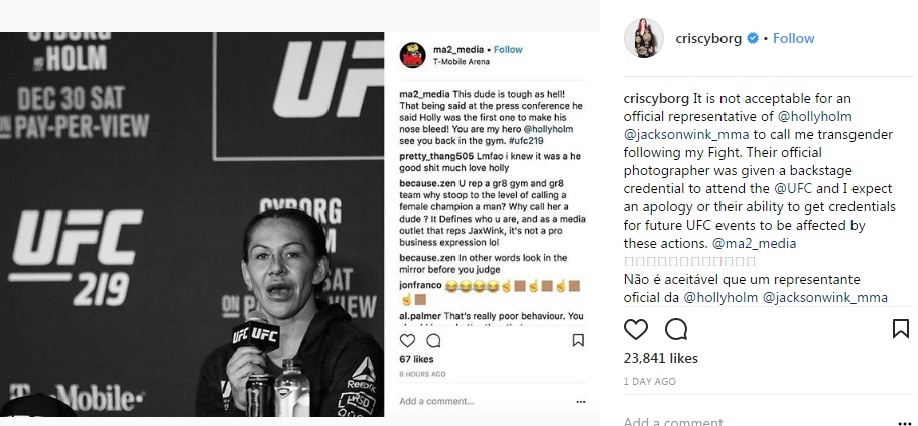
Task: Open the three-dot options on ma2_media post
Action: pos(580,401)
